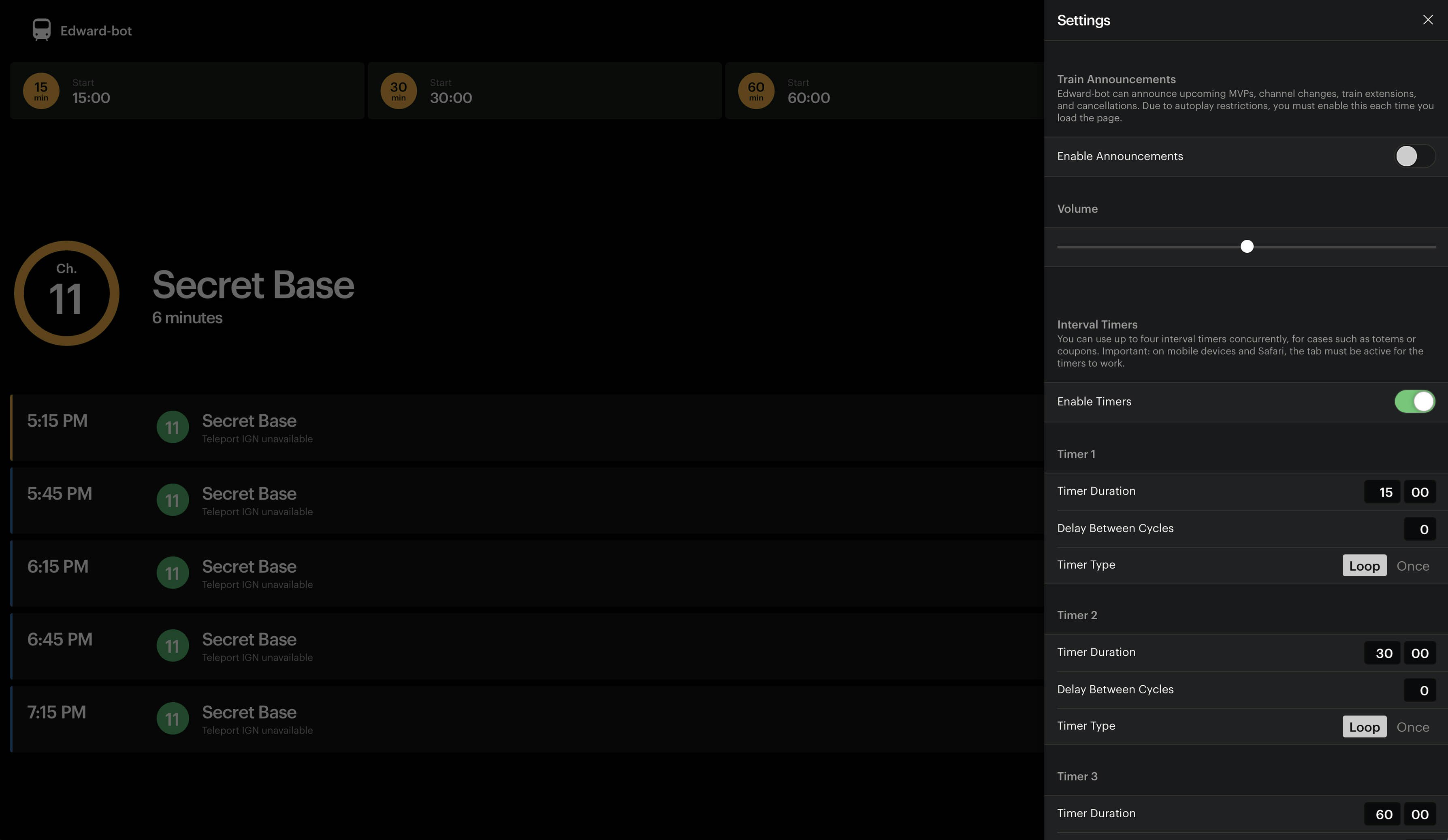The height and width of the screenshot is (840, 1448).
Task: Click Timer 1 duration seconds field
Action: point(1419,492)
